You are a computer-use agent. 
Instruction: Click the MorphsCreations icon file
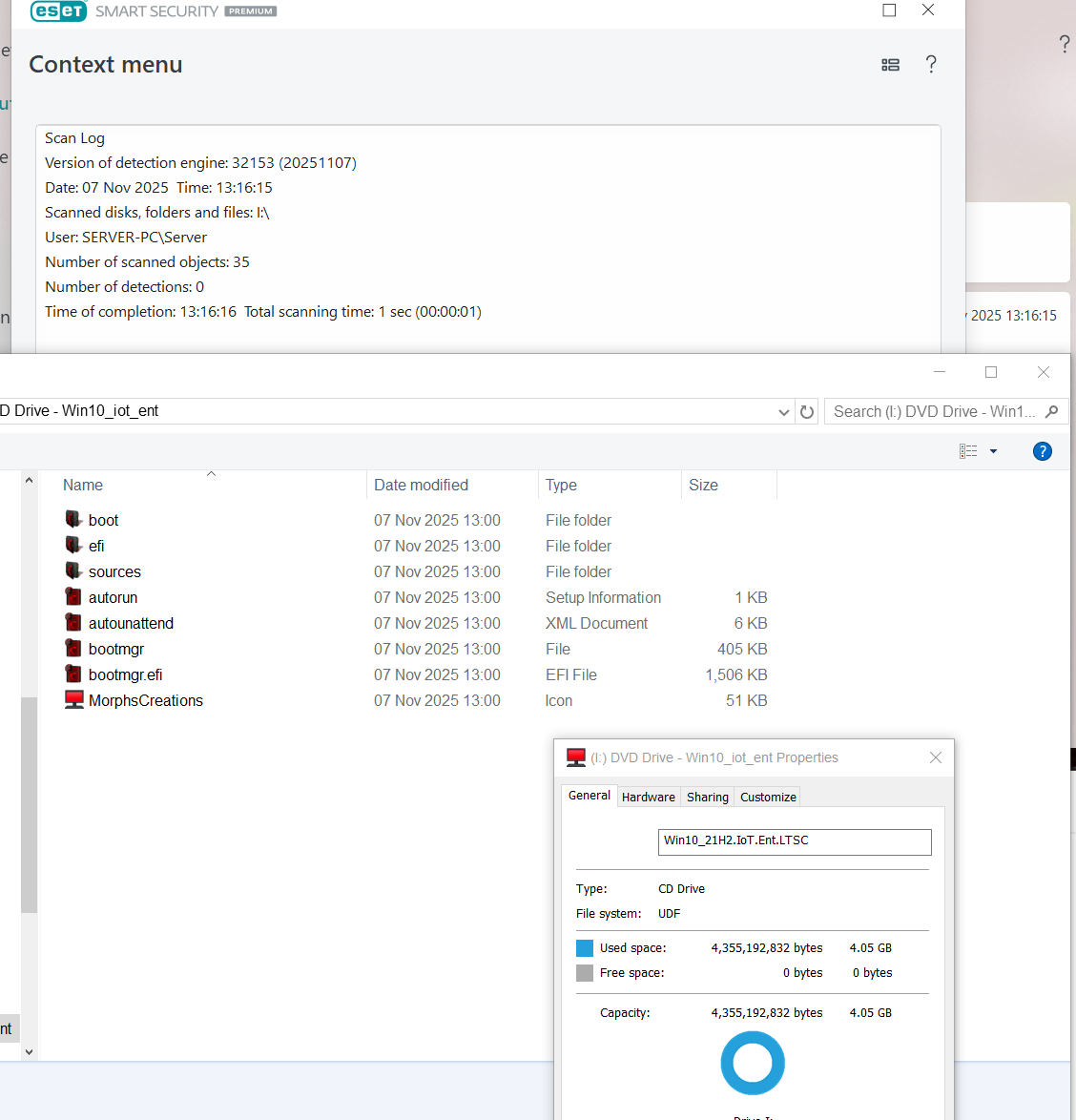pyautogui.click(x=74, y=699)
